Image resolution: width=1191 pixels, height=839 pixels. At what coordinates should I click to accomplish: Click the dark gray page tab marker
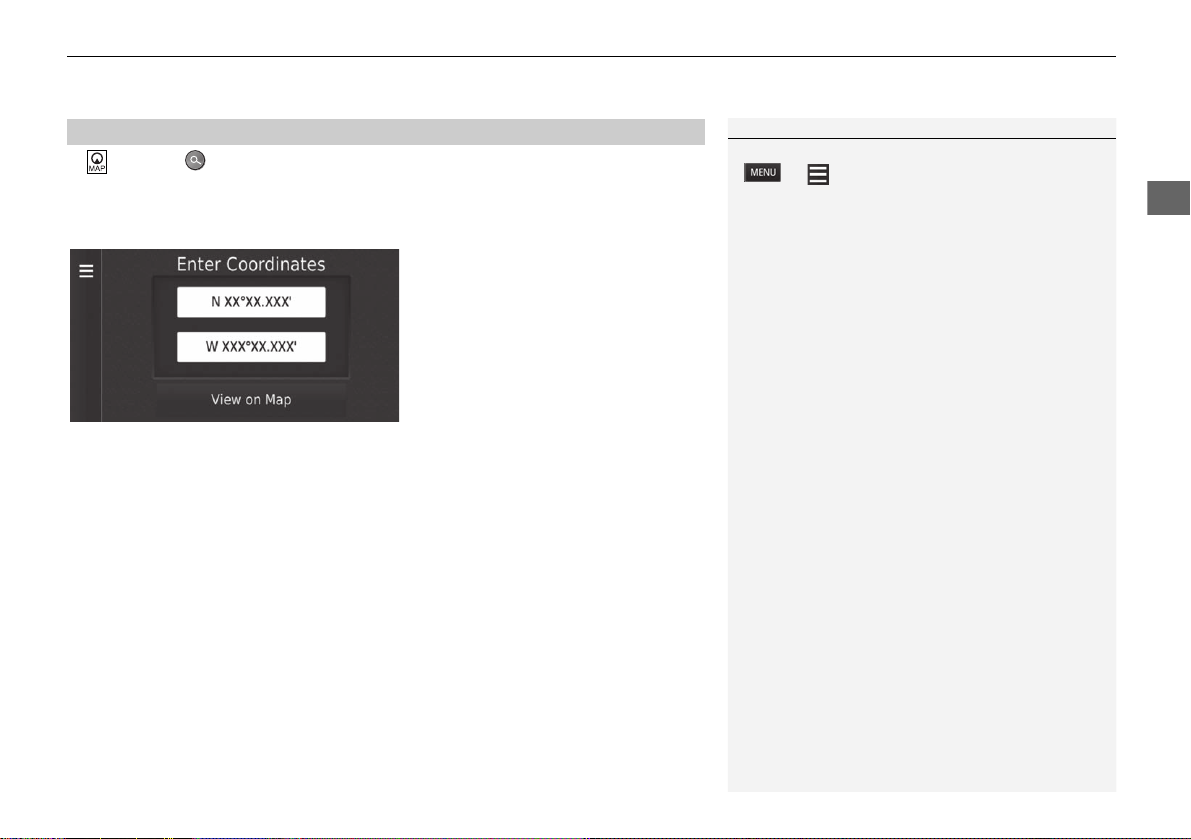click(x=1168, y=198)
